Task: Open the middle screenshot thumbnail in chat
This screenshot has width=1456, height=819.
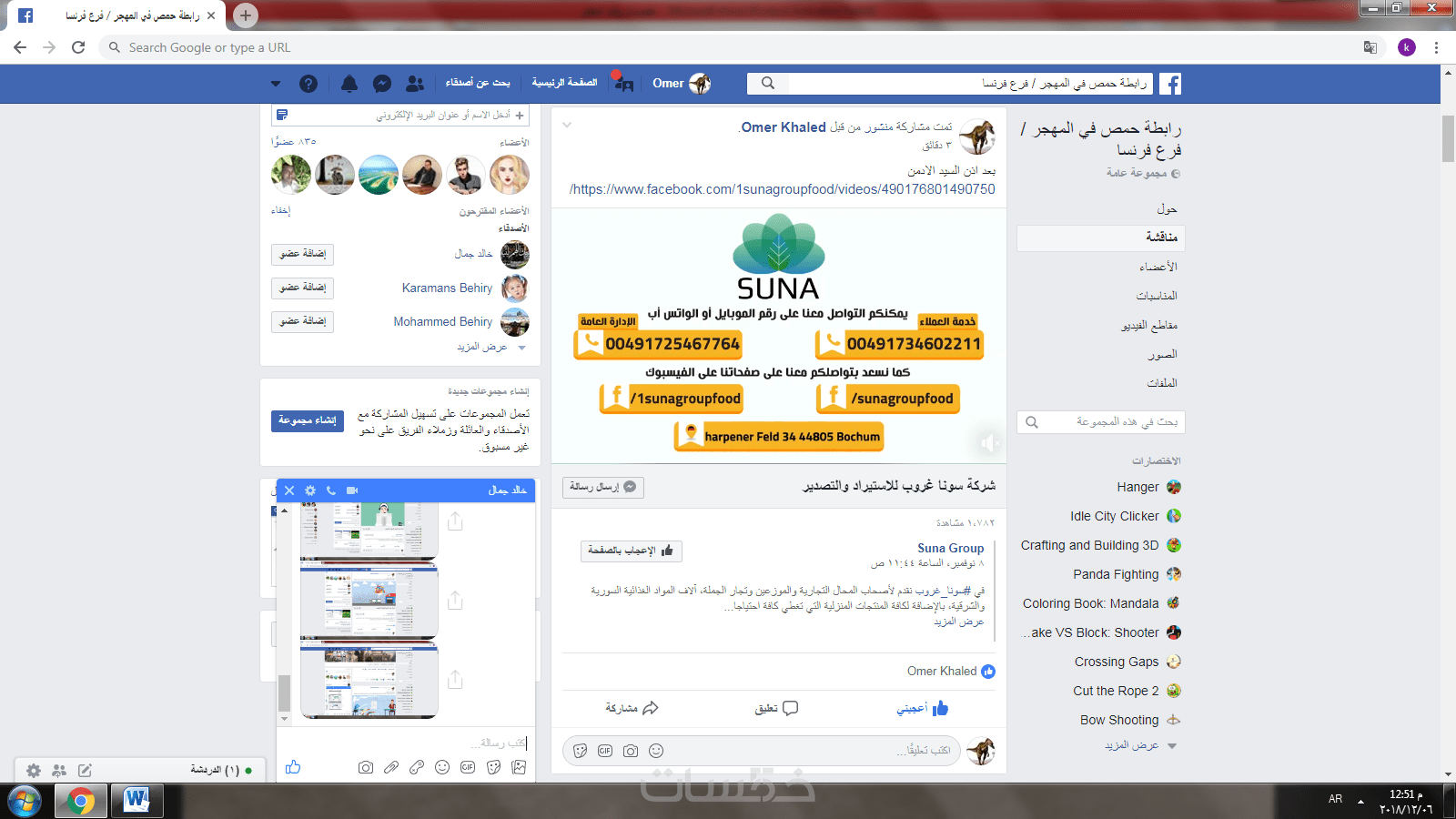Action: 369,601
